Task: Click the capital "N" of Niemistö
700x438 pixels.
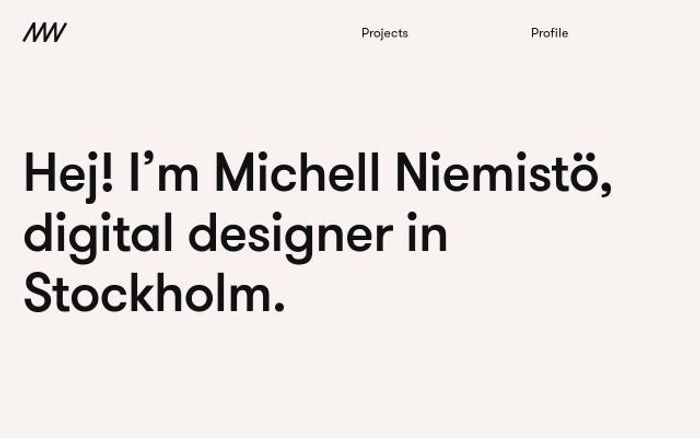Action: 412,173
